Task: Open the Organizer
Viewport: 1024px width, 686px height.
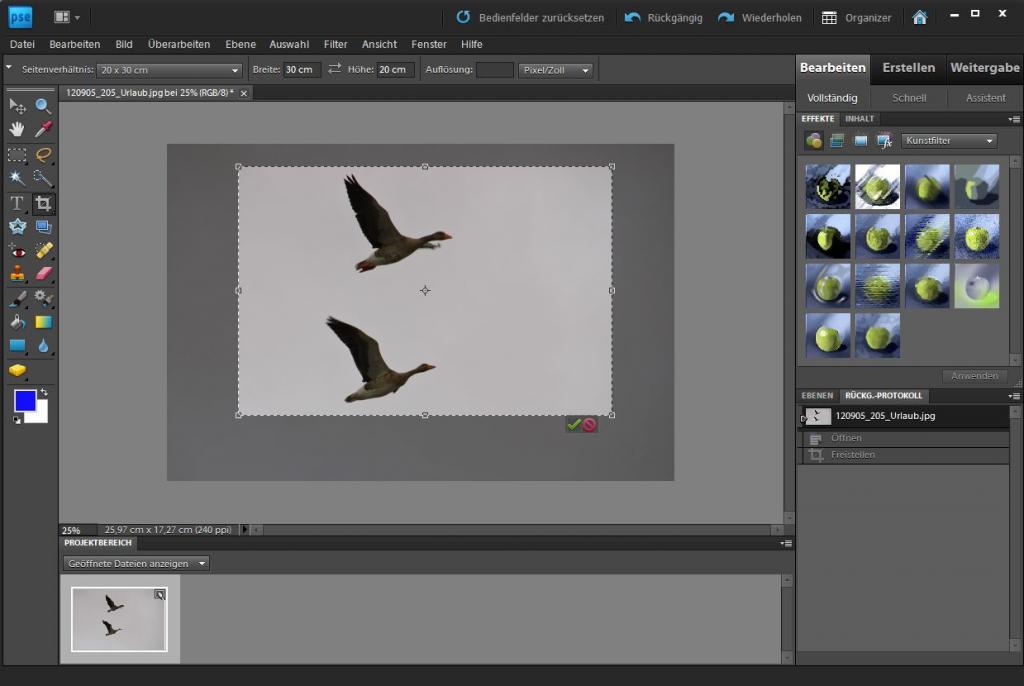Action: (856, 18)
